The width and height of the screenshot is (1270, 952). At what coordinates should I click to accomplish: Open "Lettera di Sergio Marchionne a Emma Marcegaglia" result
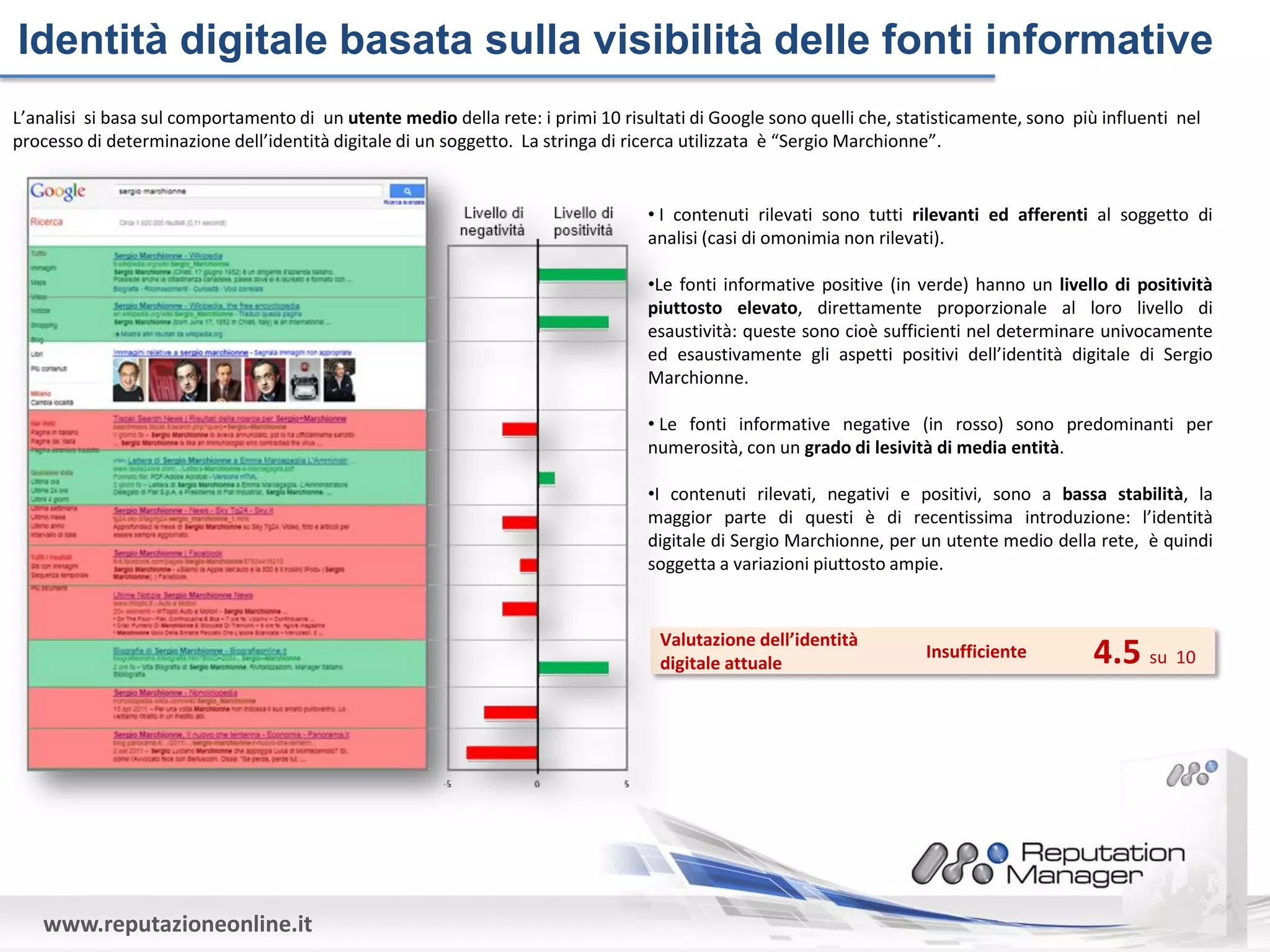pyautogui.click(x=238, y=461)
